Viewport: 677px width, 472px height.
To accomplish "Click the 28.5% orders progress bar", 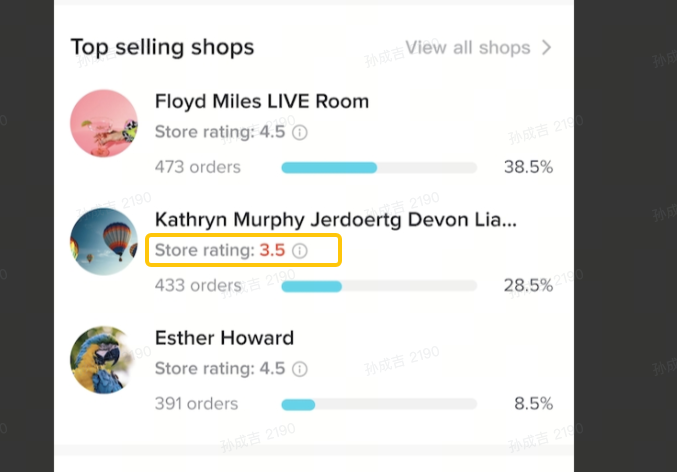I will click(x=379, y=286).
